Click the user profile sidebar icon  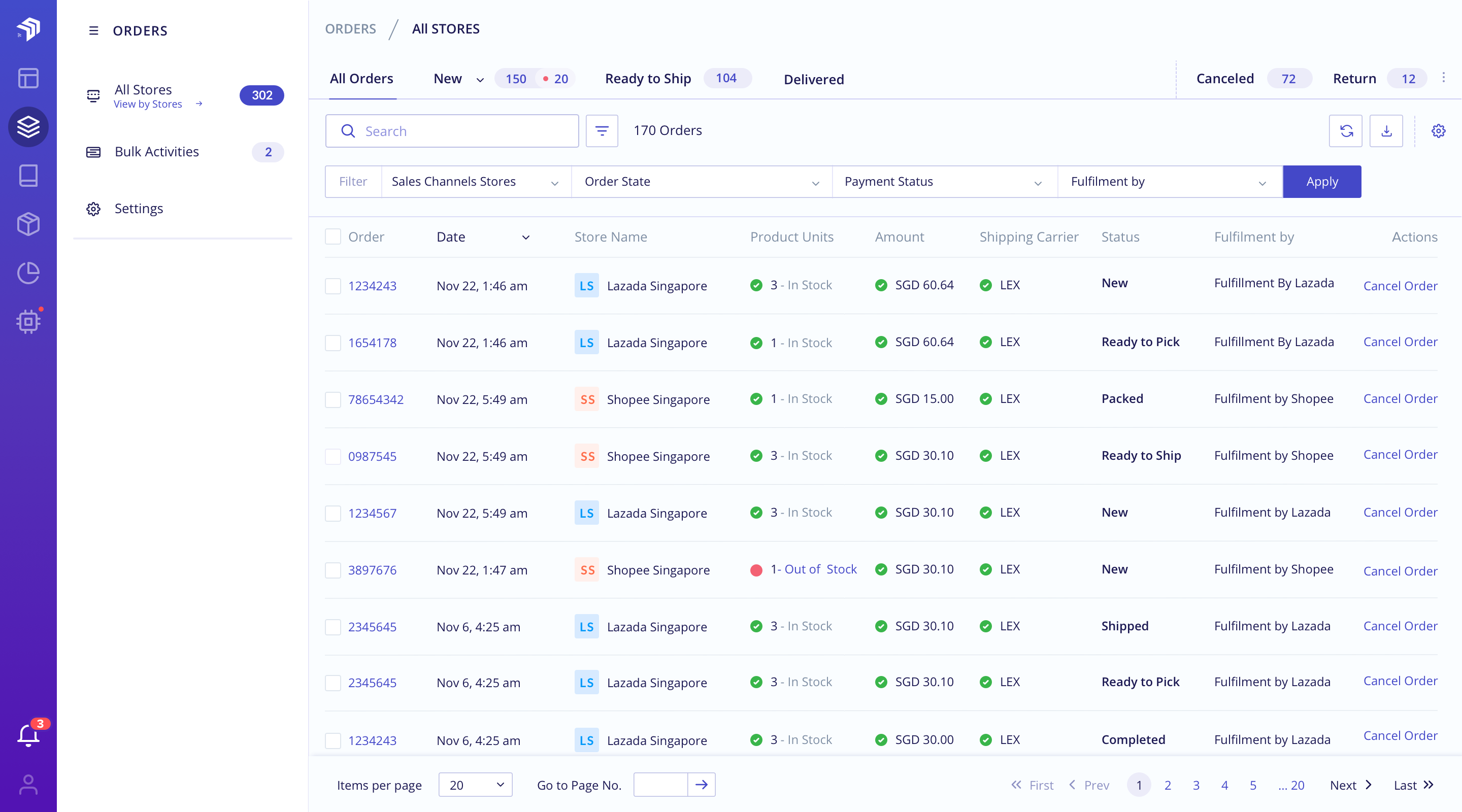[x=28, y=785]
